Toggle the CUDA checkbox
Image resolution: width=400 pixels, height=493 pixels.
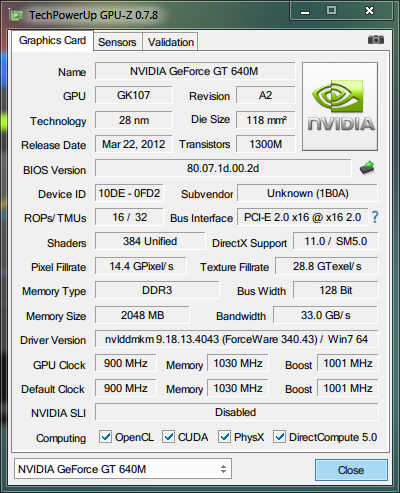click(168, 436)
